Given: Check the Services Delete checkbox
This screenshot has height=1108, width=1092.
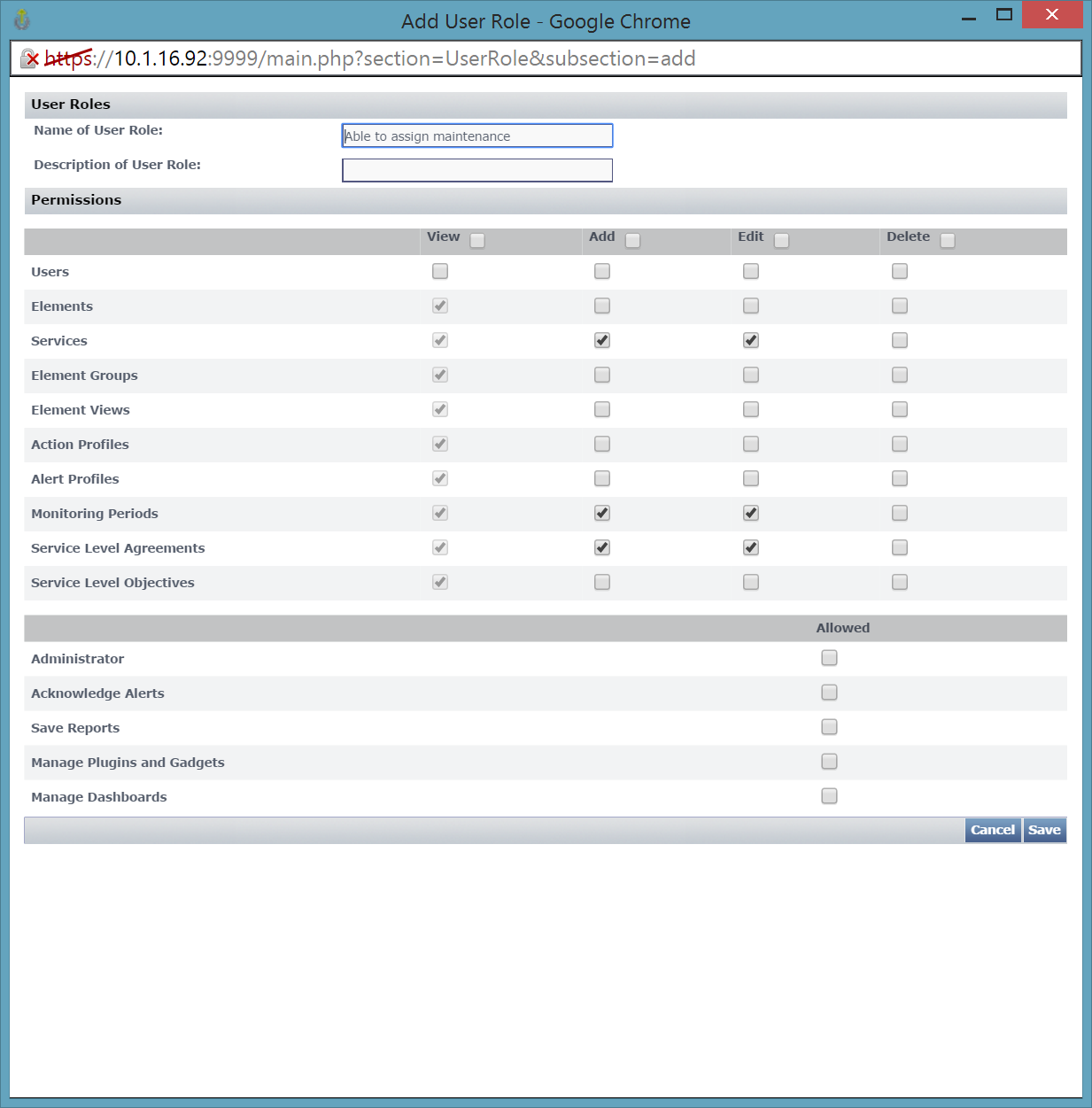Looking at the screenshot, I should tap(900, 340).
